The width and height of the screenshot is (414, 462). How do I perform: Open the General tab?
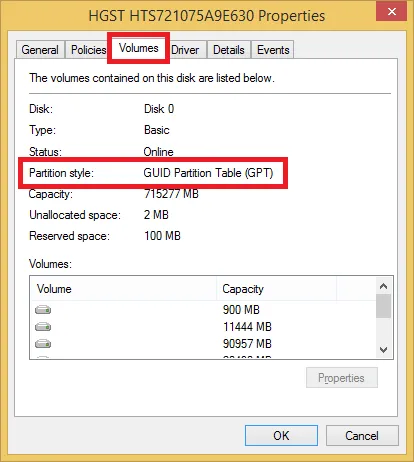coord(40,50)
